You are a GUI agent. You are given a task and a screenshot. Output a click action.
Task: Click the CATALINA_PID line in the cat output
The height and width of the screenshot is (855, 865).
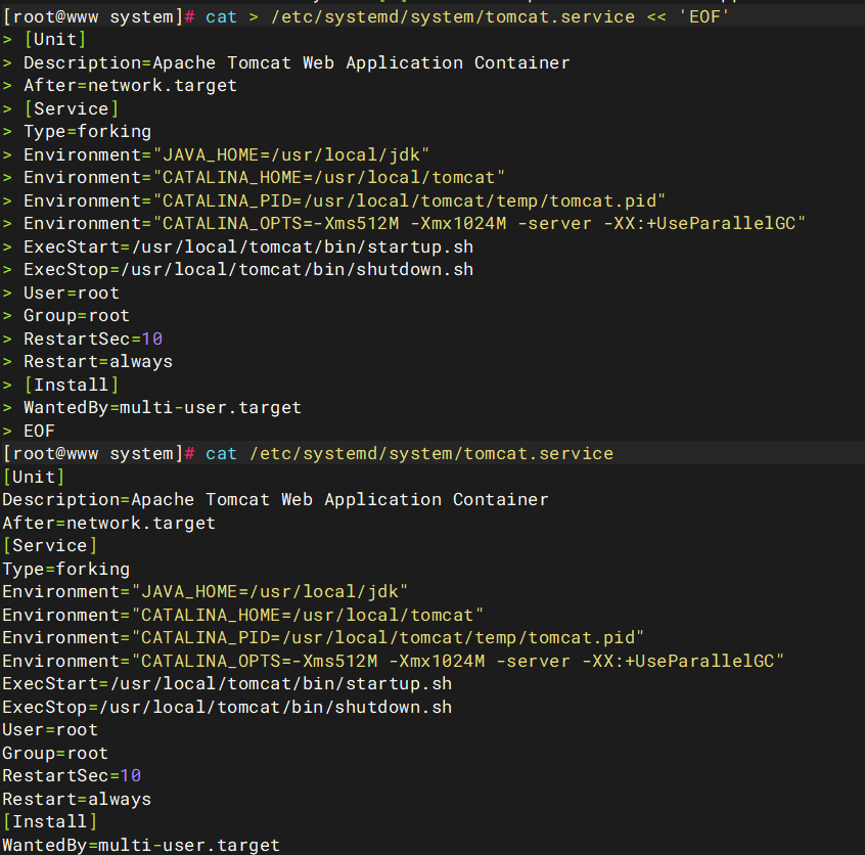[323, 638]
